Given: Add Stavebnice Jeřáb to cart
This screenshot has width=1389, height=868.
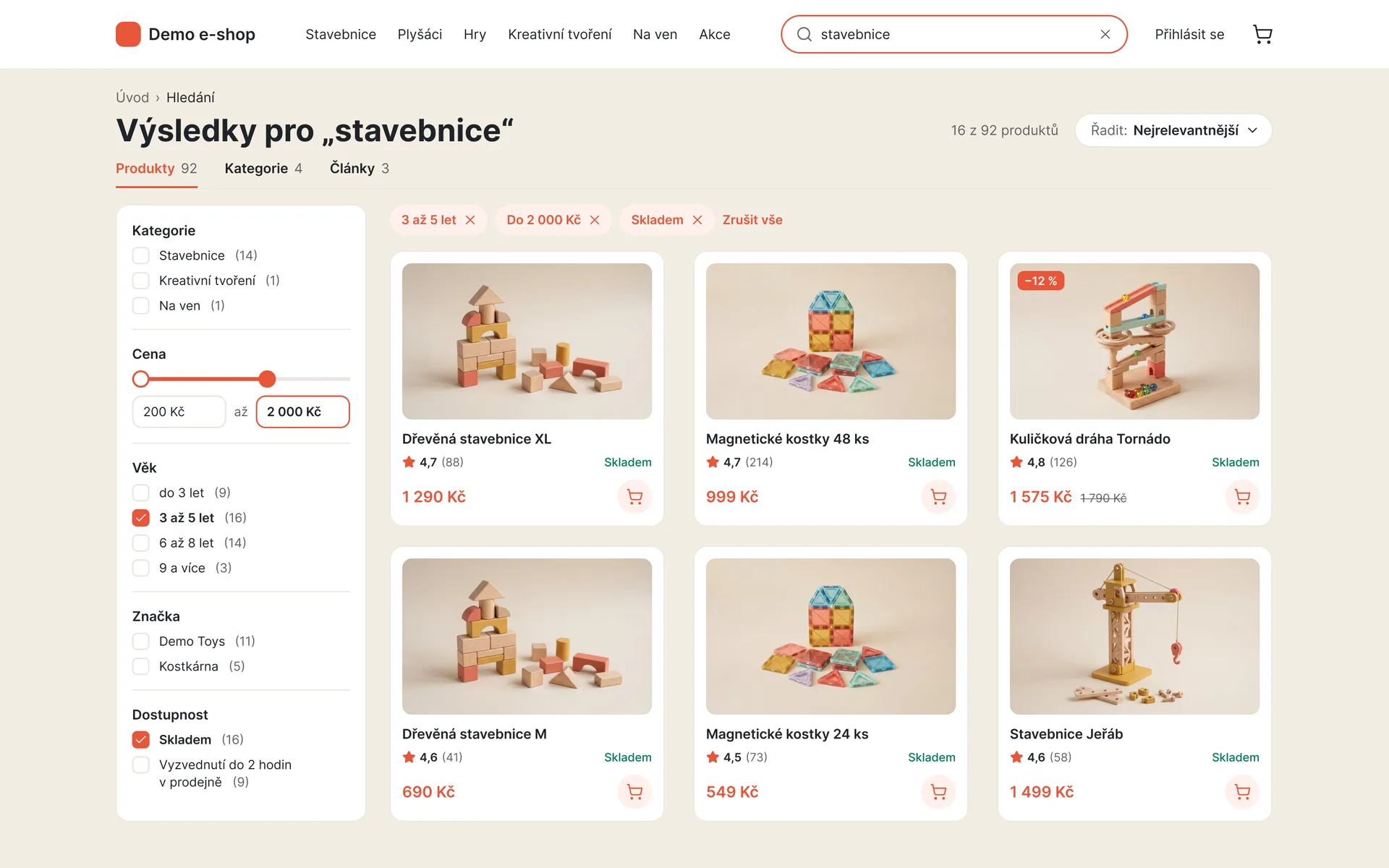Looking at the screenshot, I should [x=1242, y=792].
